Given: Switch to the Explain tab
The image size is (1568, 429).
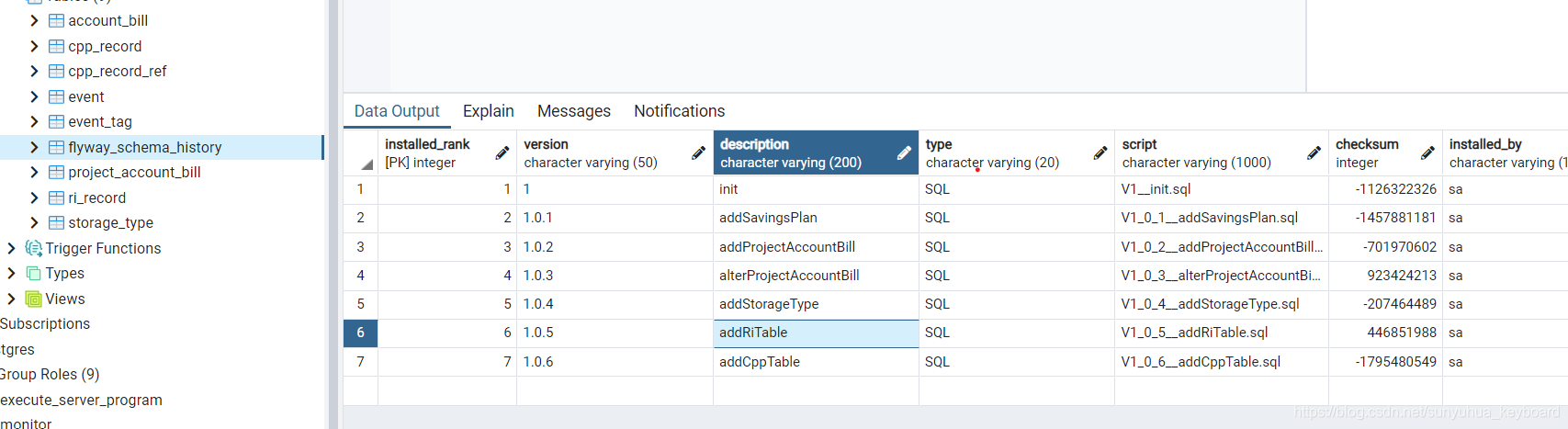Looking at the screenshot, I should 489,111.
